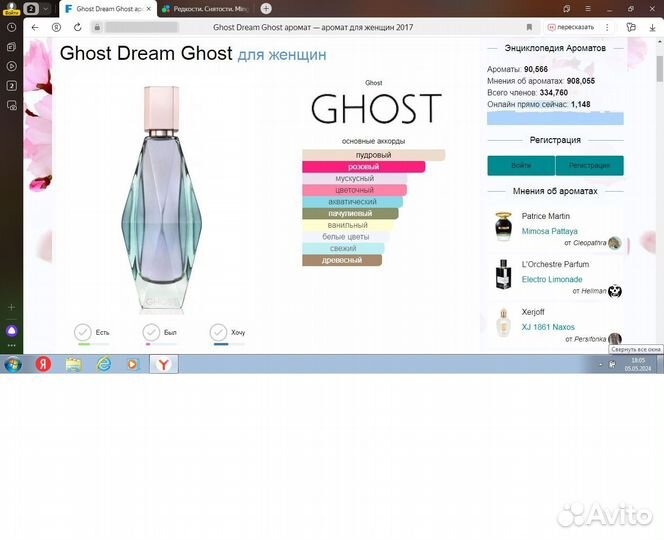Open the Electro Limonade link
This screenshot has height=540, width=664.
(x=552, y=280)
